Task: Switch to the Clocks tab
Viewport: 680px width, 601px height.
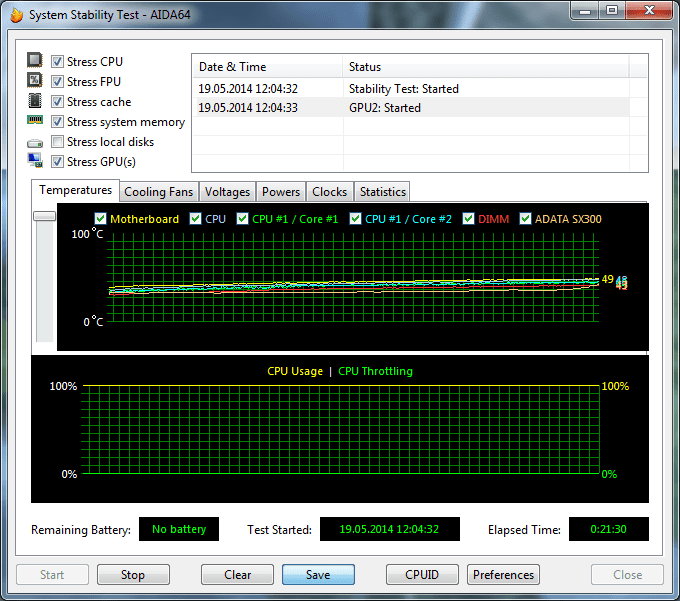Action: pyautogui.click(x=330, y=192)
